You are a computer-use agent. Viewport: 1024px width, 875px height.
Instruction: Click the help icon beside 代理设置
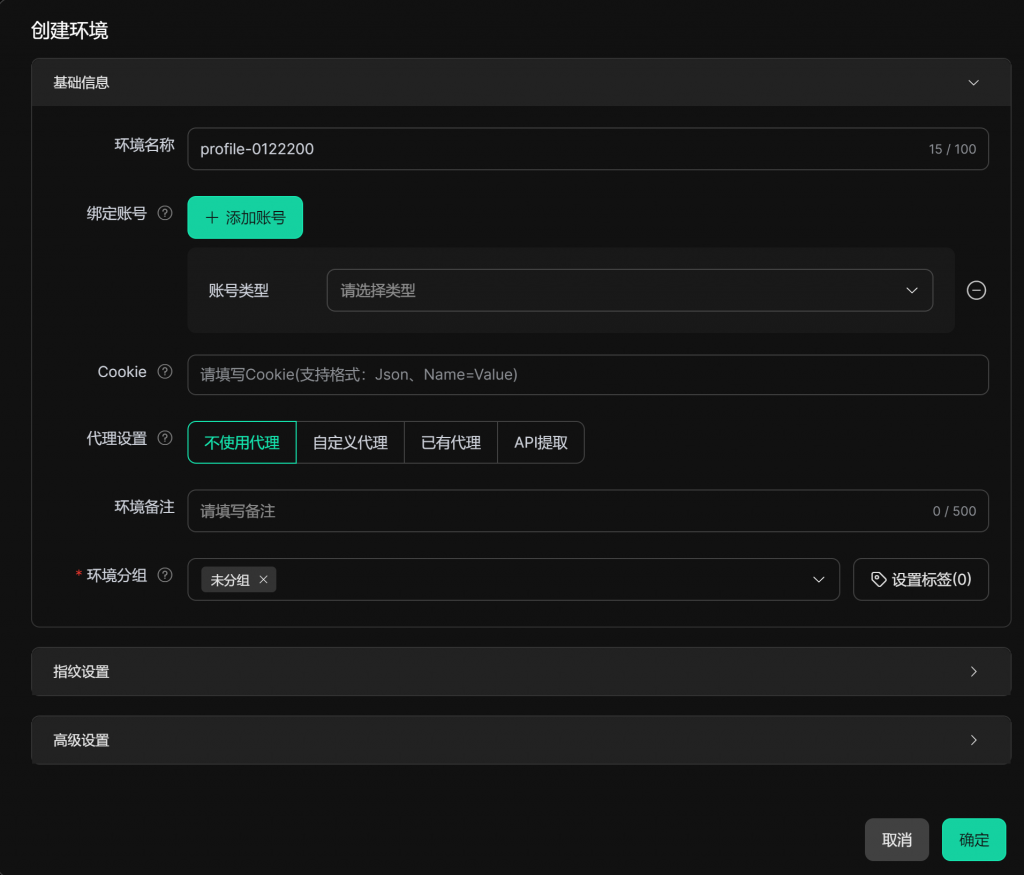(165, 438)
